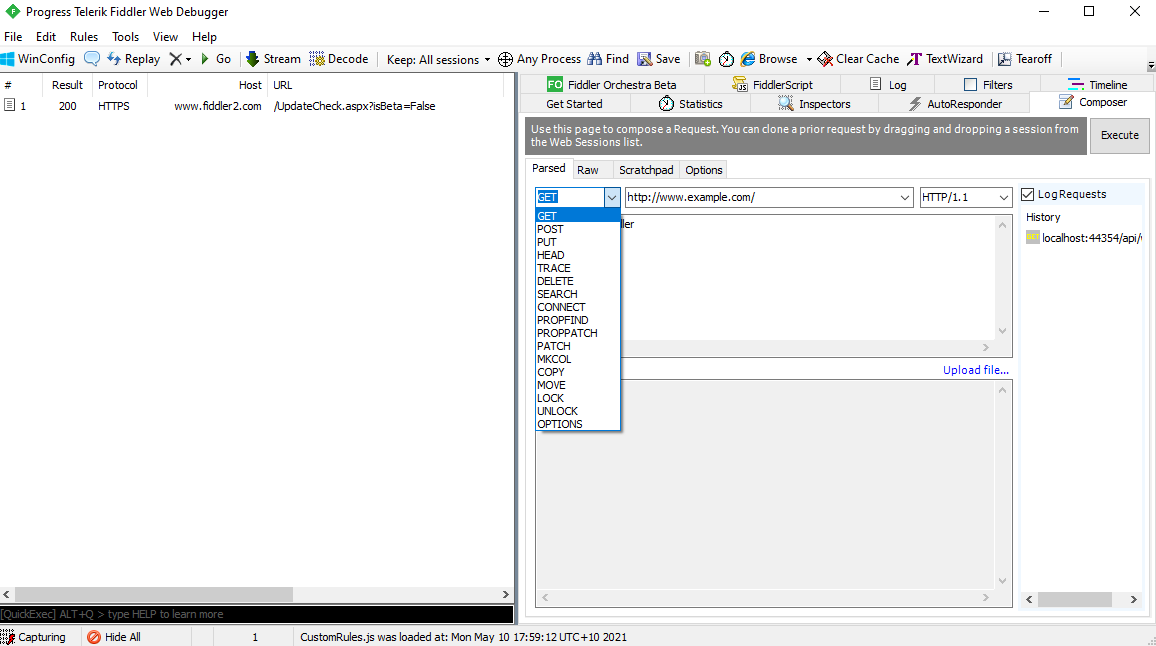Click Tearoff toolbar button
The height and width of the screenshot is (646, 1156).
(1025, 59)
